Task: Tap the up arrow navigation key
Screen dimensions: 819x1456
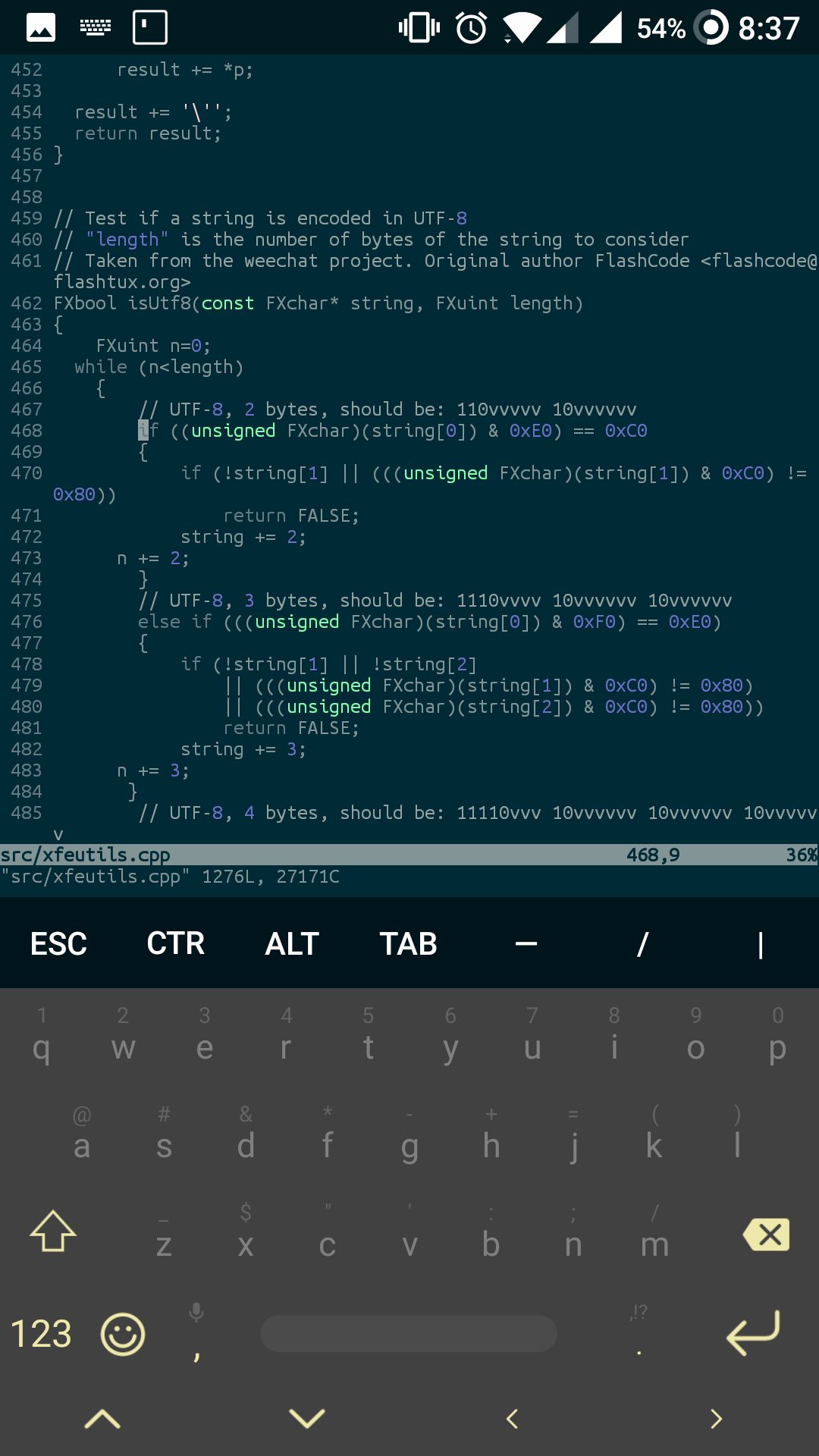Action: [102, 1419]
